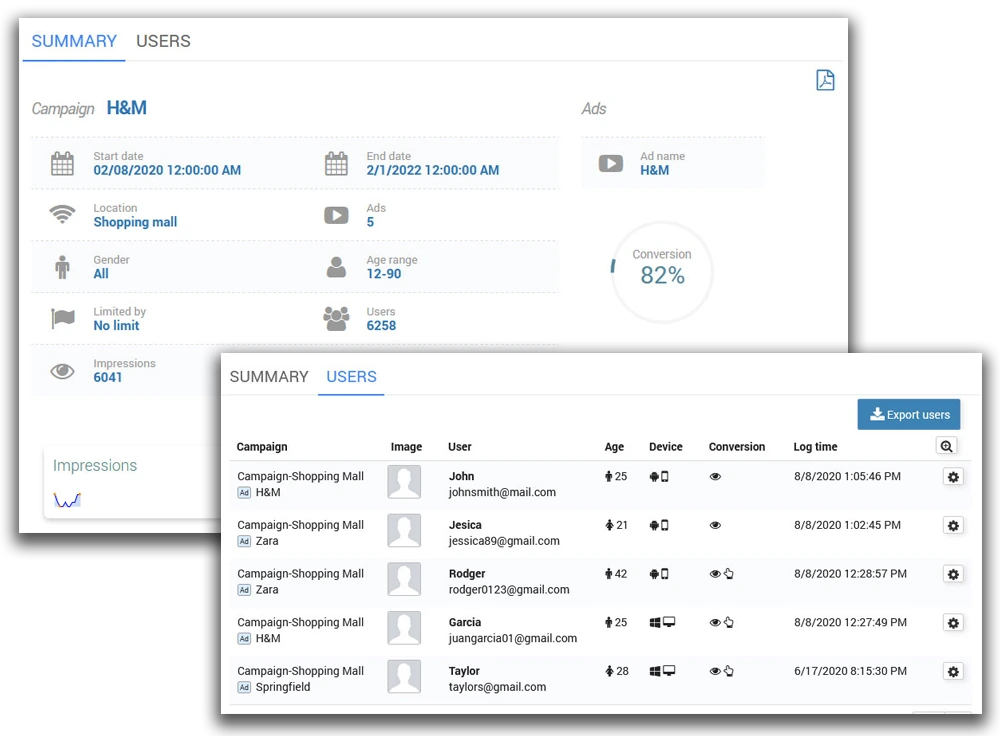Click the Log time column header
This screenshot has width=1000, height=736.
815,447
